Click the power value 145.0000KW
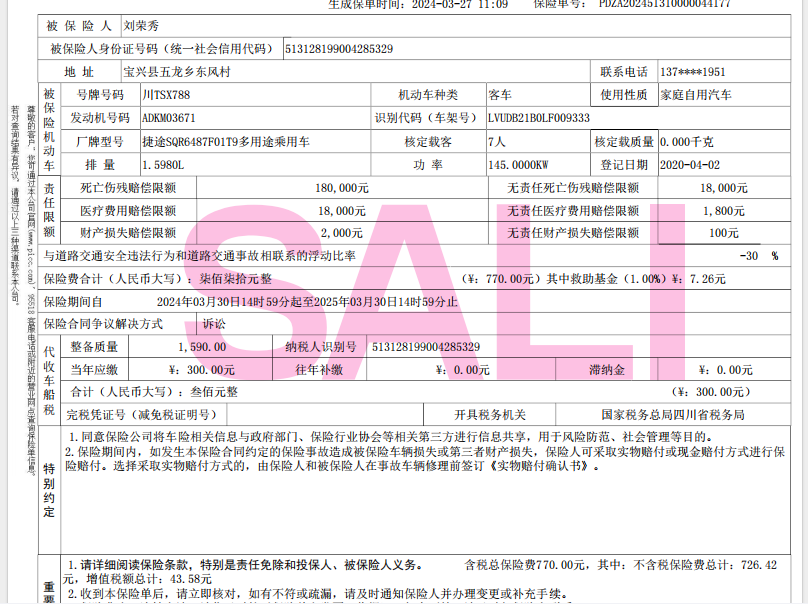This screenshot has width=808, height=605. (x=518, y=165)
